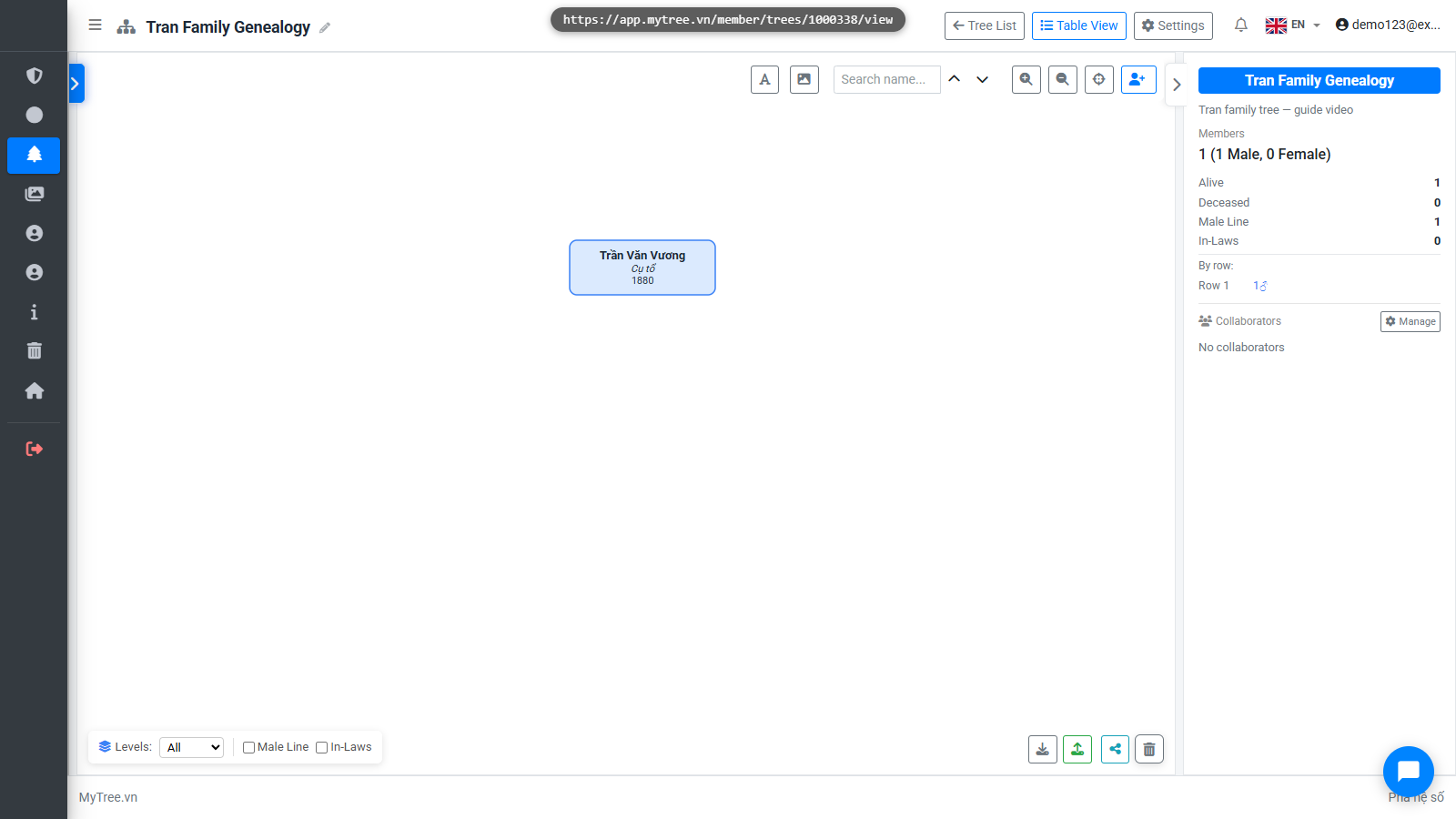The image size is (1456, 819).
Task: Jump to next search result arrow
Action: click(983, 79)
